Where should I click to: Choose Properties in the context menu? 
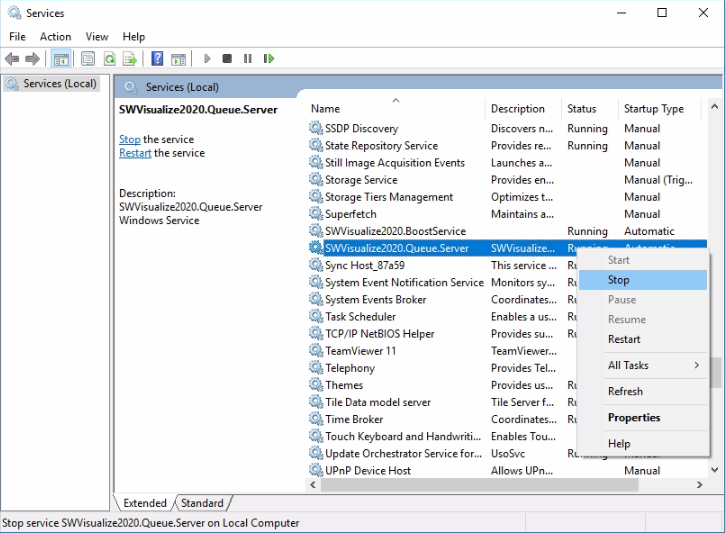(643, 418)
